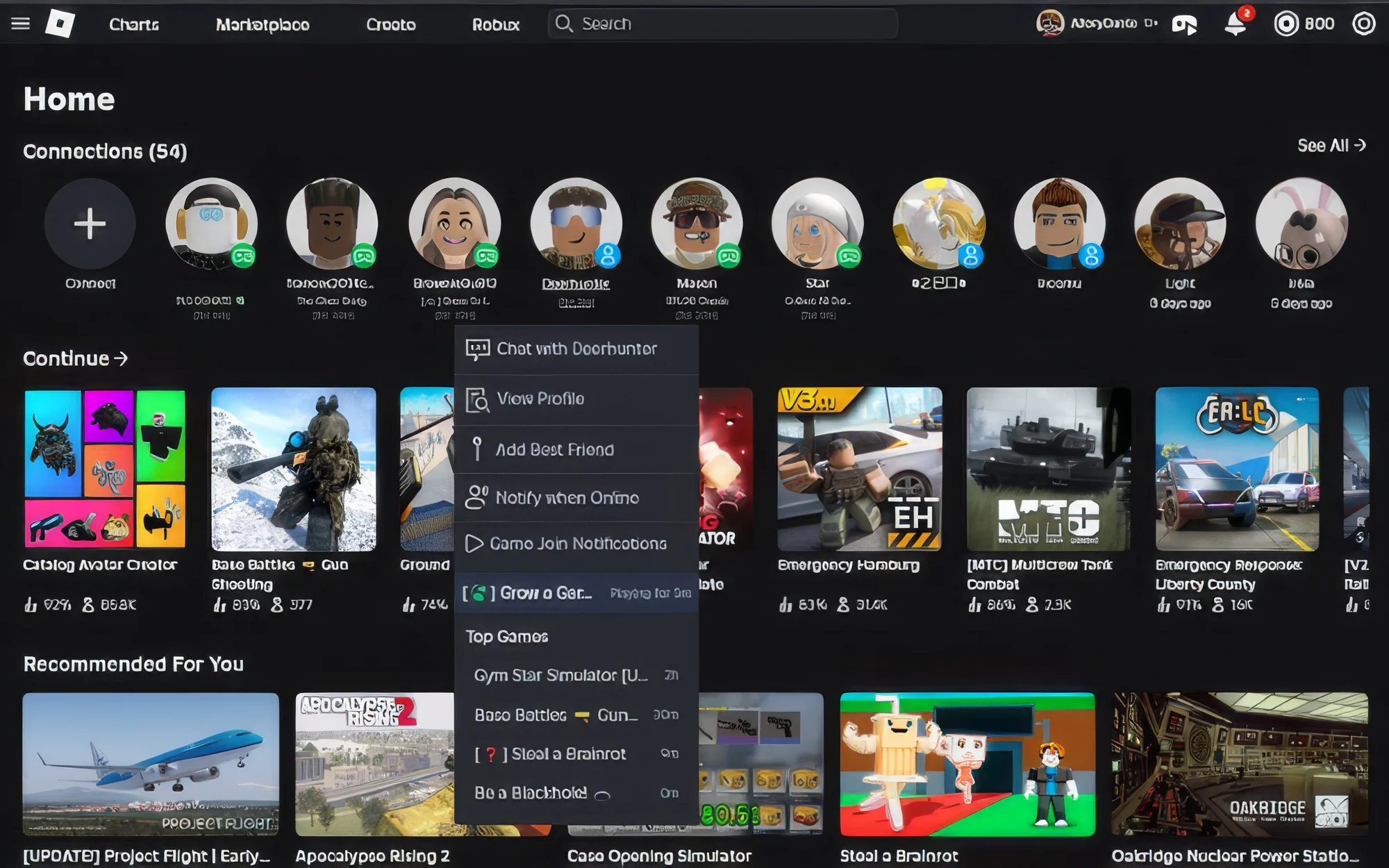Open the notifications bell
This screenshot has width=1389, height=868.
(1235, 24)
